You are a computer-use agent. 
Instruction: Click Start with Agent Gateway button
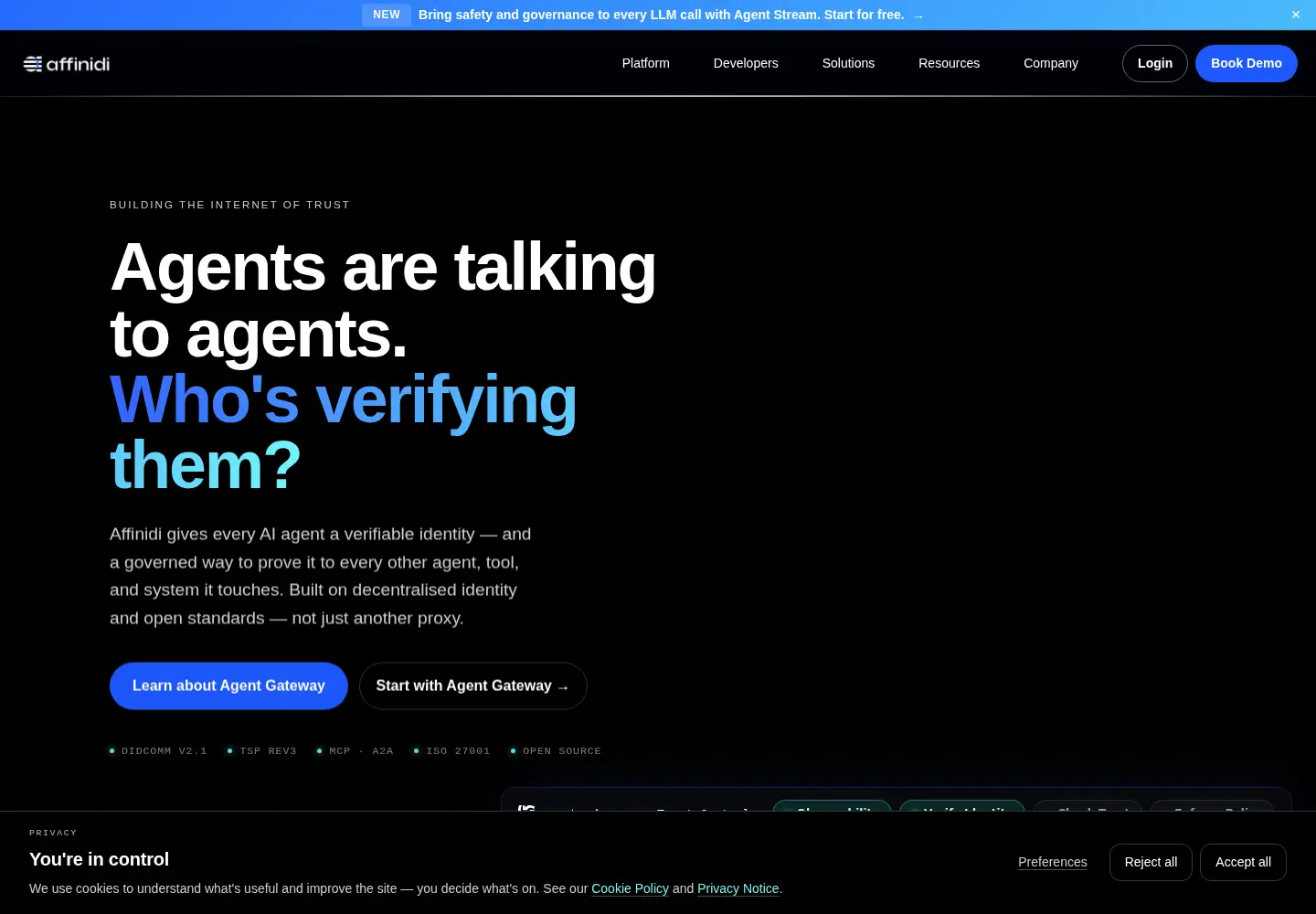(x=472, y=685)
